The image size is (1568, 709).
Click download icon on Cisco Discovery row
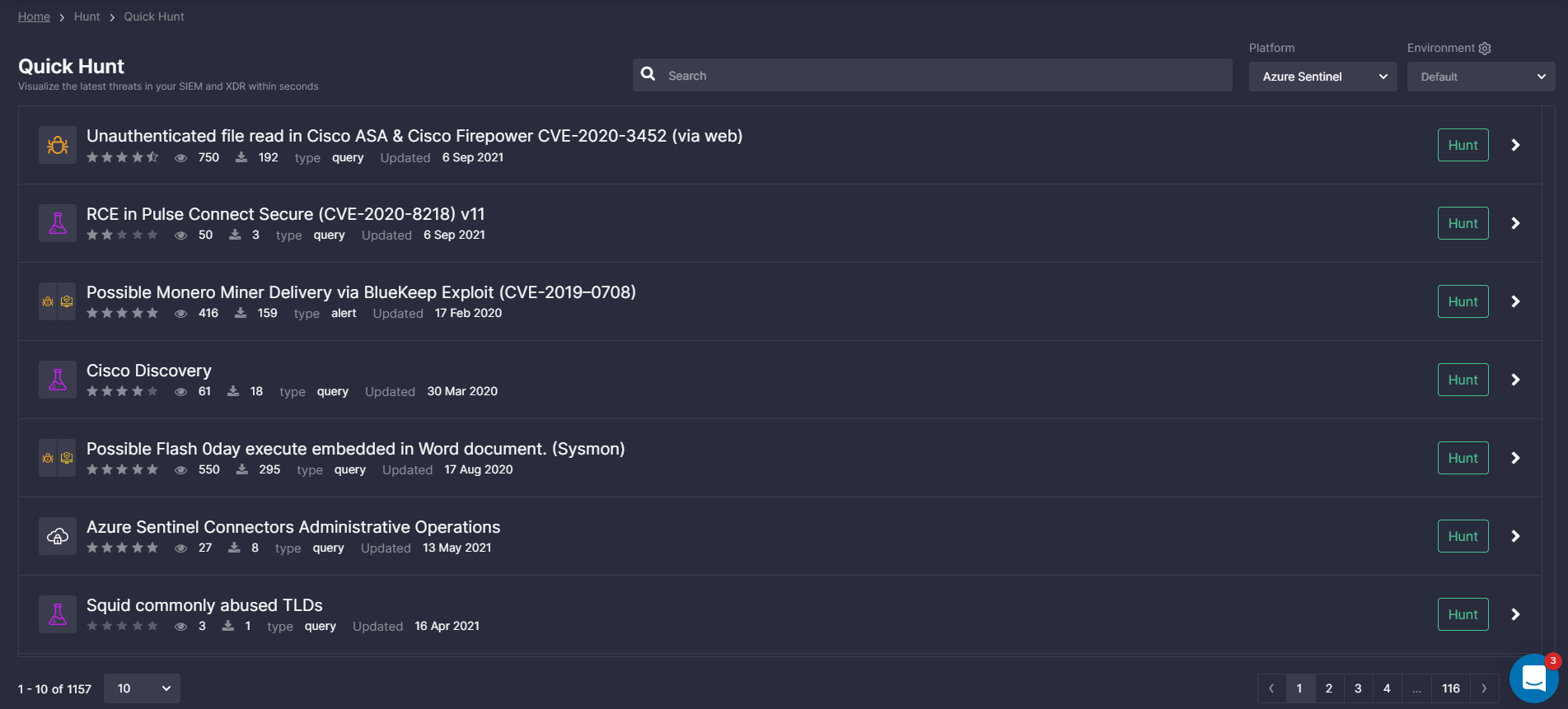tap(233, 391)
